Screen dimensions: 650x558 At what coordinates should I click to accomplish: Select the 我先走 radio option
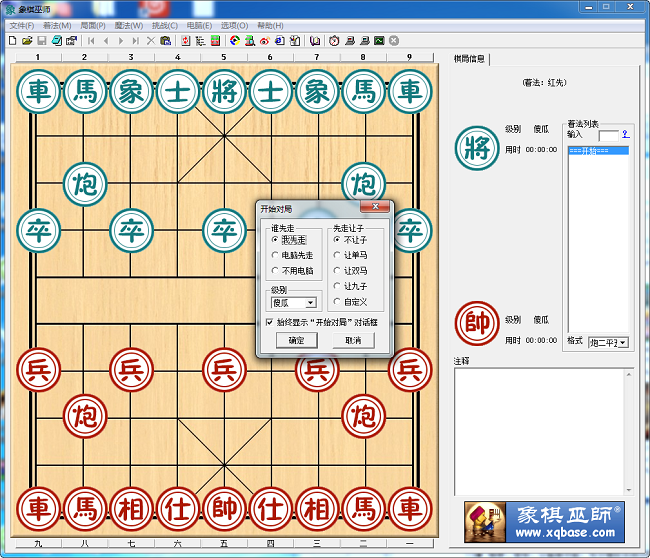point(289,240)
